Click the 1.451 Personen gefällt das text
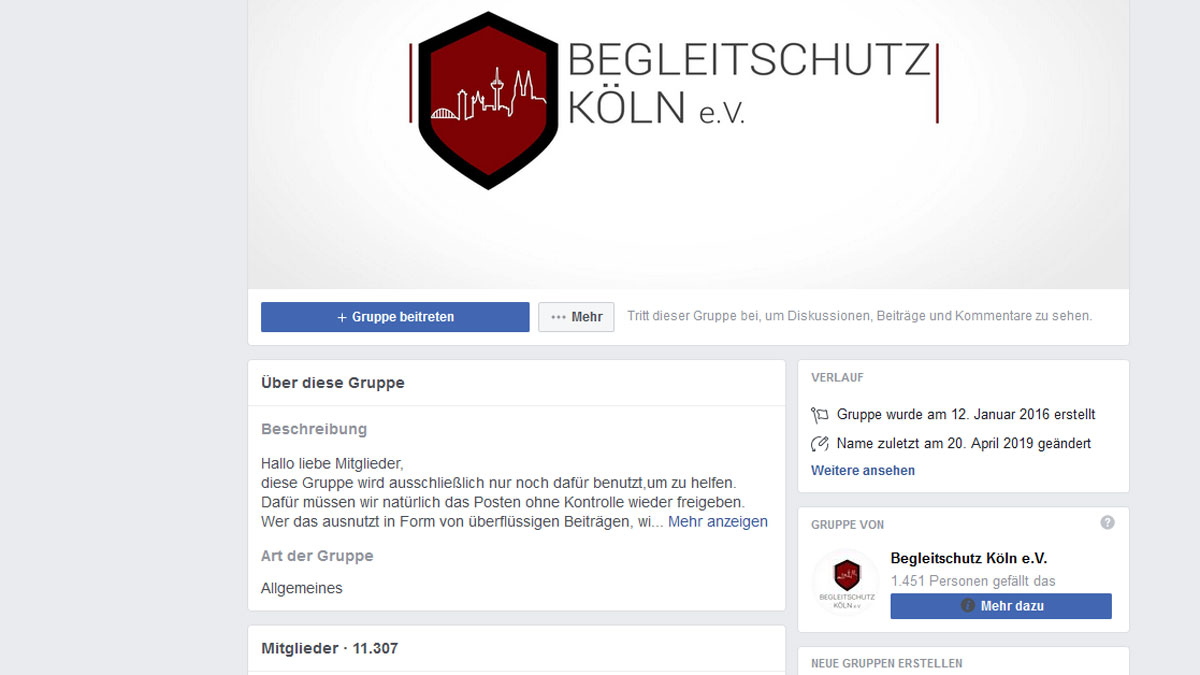The height and width of the screenshot is (675, 1200). (x=973, y=581)
